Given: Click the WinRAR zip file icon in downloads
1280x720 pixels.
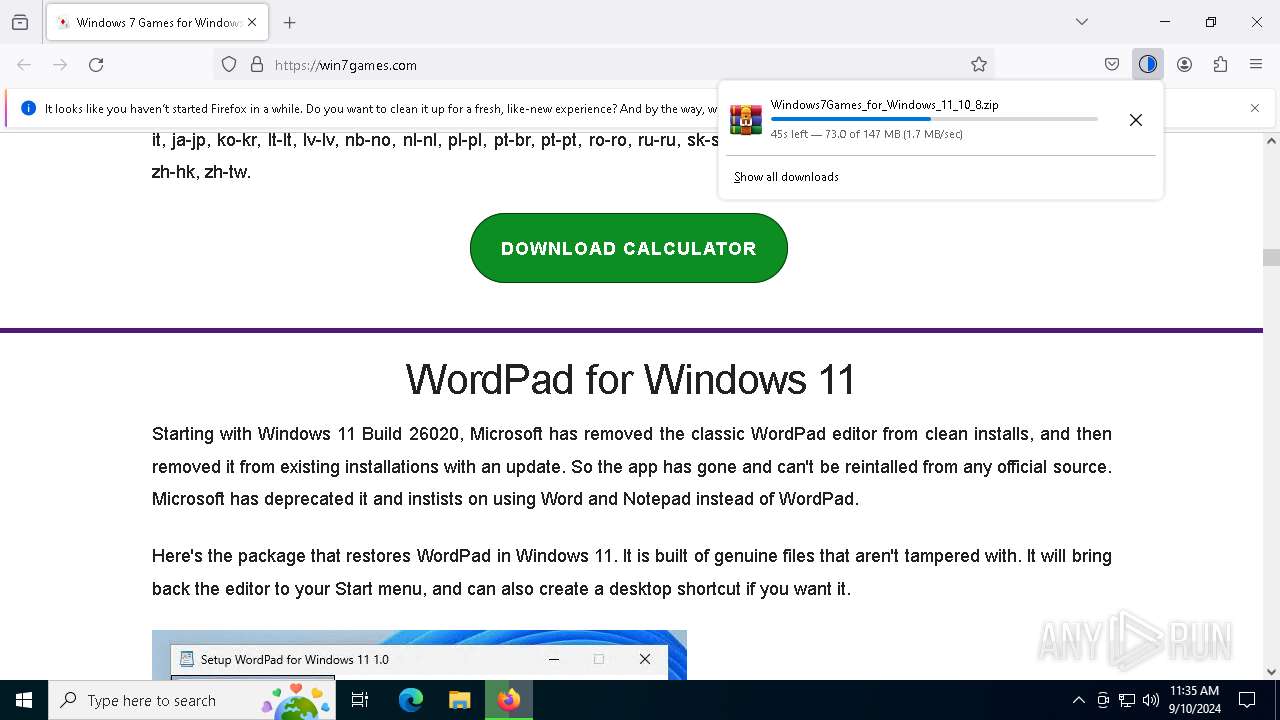Looking at the screenshot, I should 745,119.
